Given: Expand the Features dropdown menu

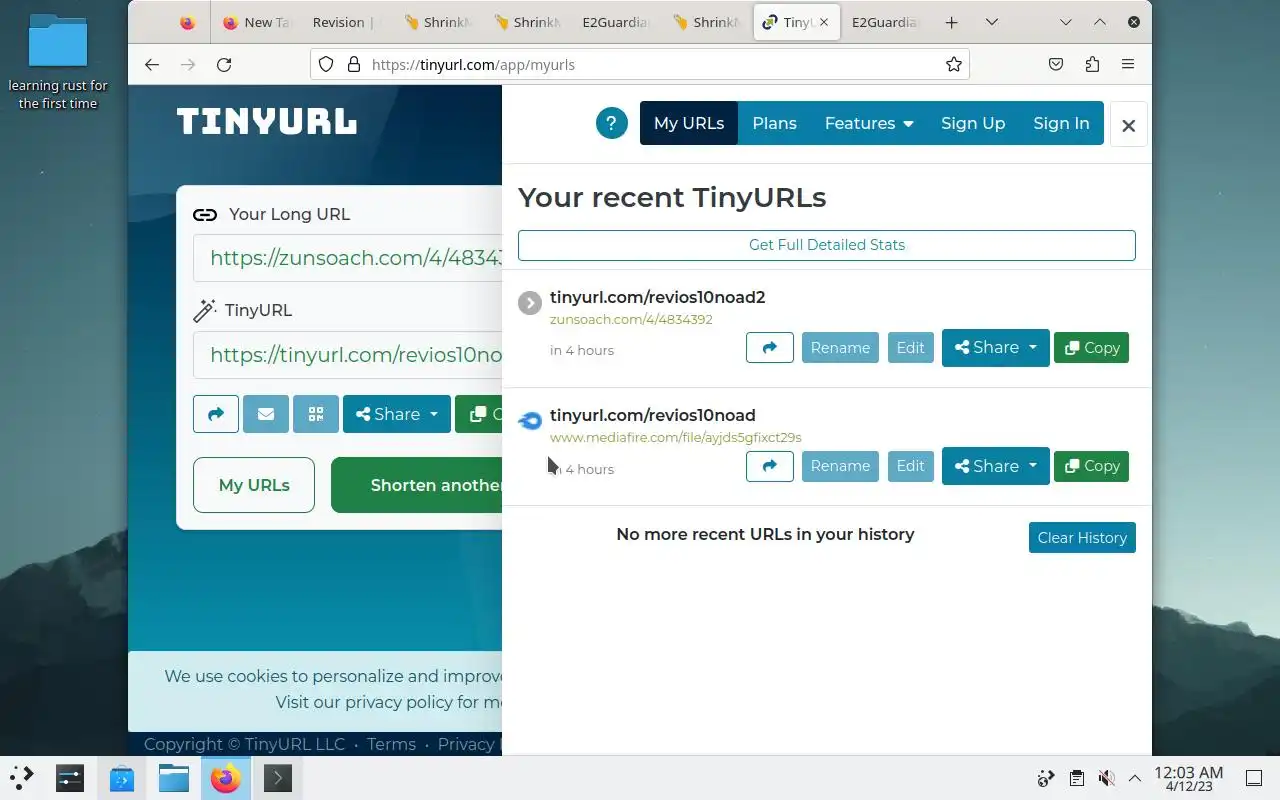Looking at the screenshot, I should (x=868, y=123).
